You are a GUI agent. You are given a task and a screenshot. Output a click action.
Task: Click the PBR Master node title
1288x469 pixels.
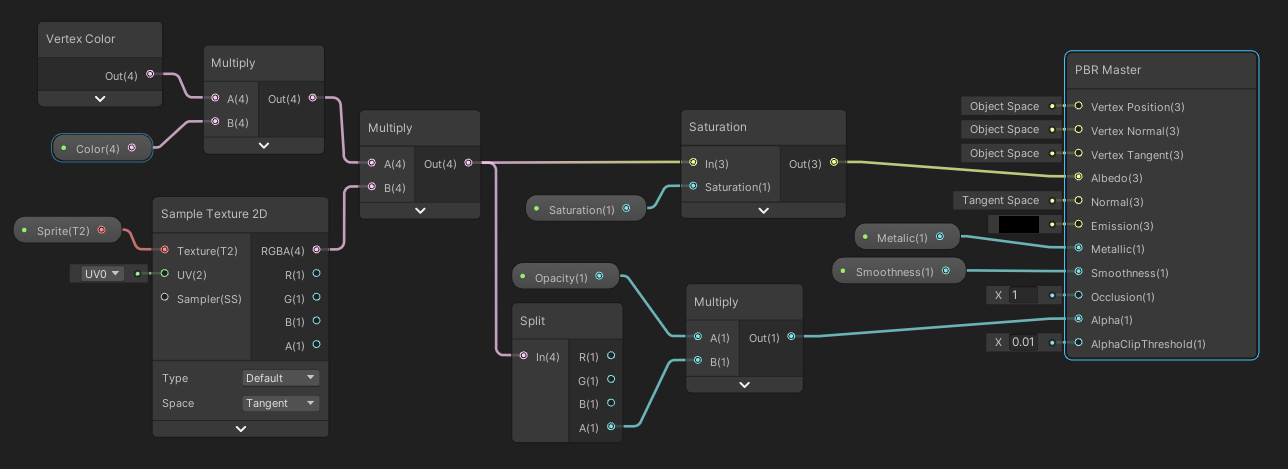coord(1107,70)
